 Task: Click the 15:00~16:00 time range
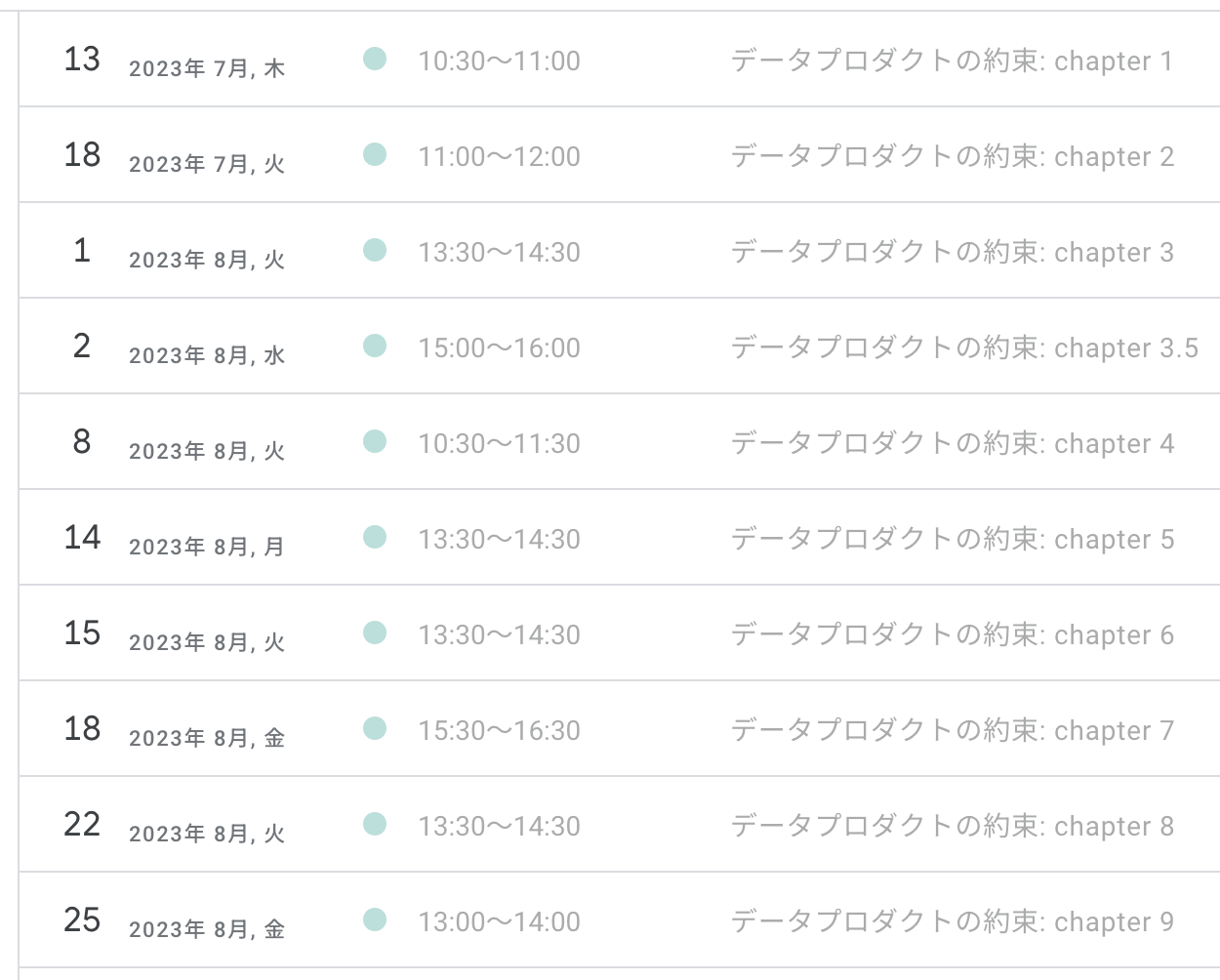pos(499,347)
